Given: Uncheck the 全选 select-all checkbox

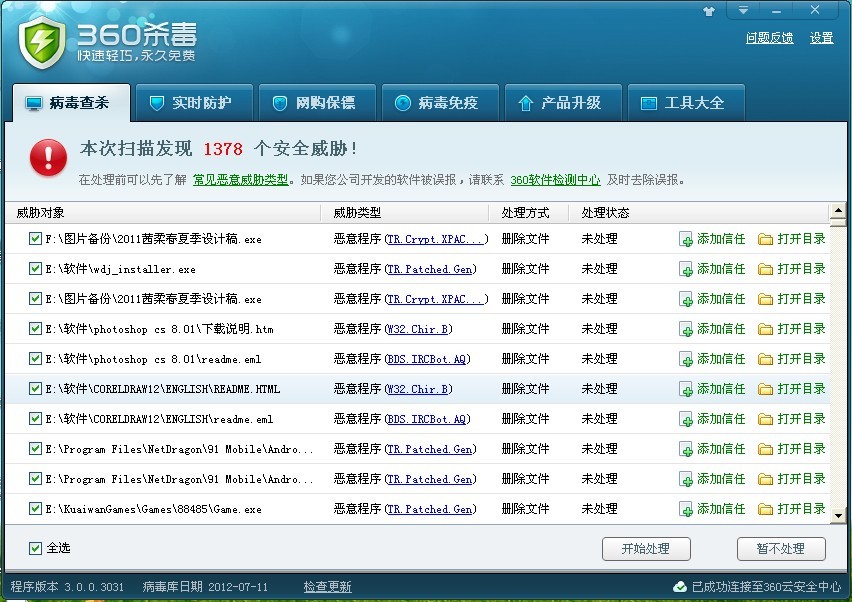Looking at the screenshot, I should [x=35, y=548].
